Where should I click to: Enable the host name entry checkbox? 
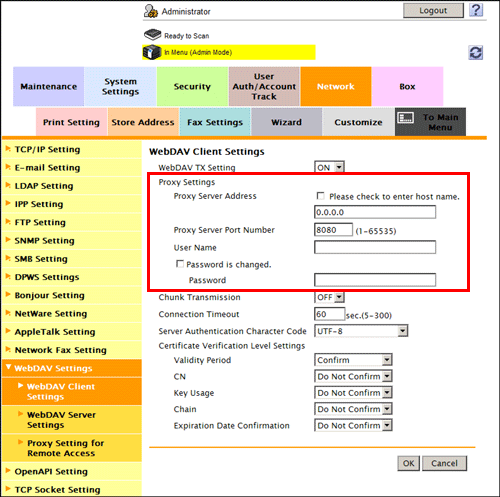tap(320, 196)
